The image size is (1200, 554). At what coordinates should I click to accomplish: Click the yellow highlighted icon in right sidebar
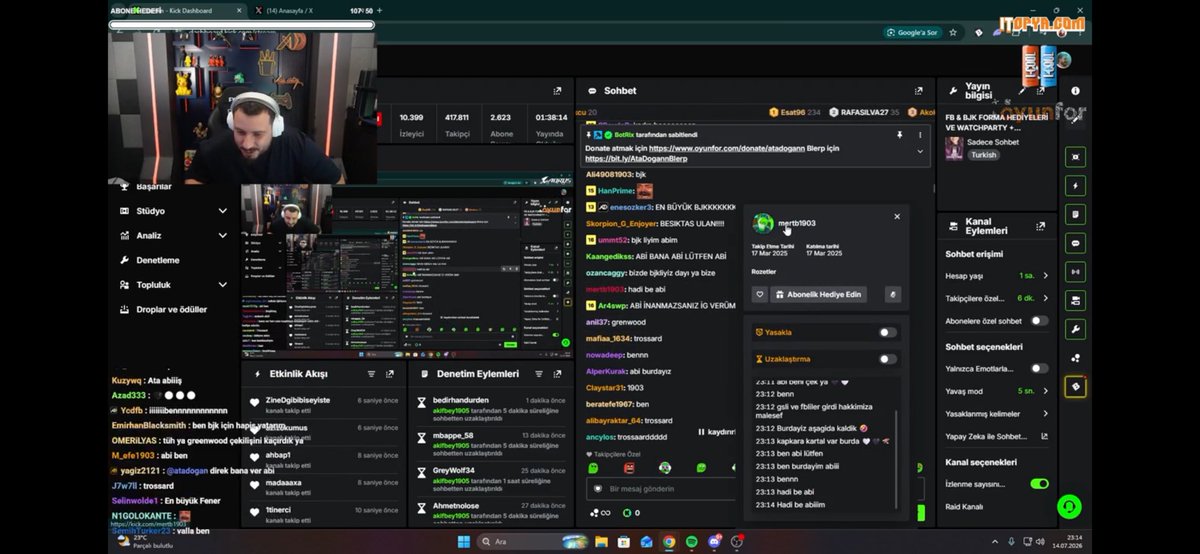click(x=1075, y=387)
